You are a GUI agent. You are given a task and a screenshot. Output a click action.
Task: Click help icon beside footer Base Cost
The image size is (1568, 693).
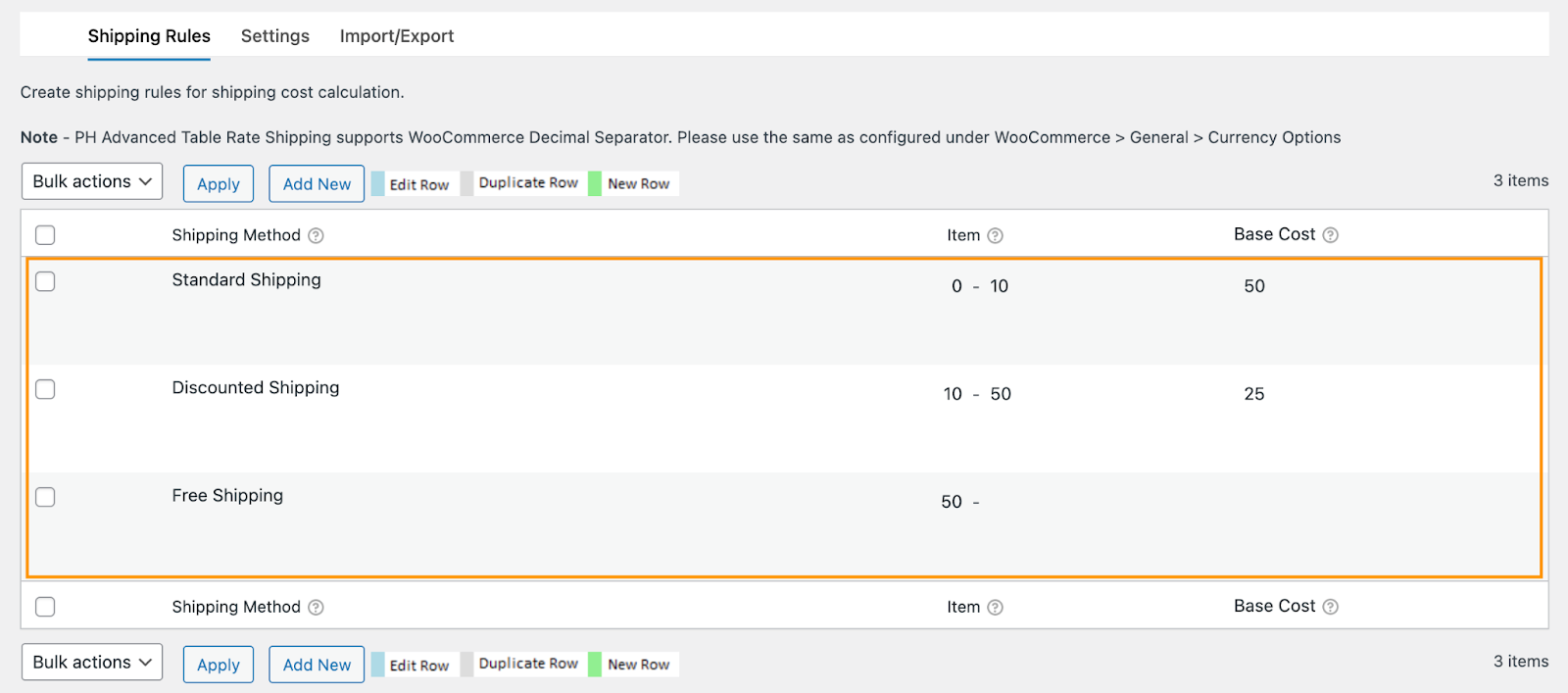point(1330,607)
